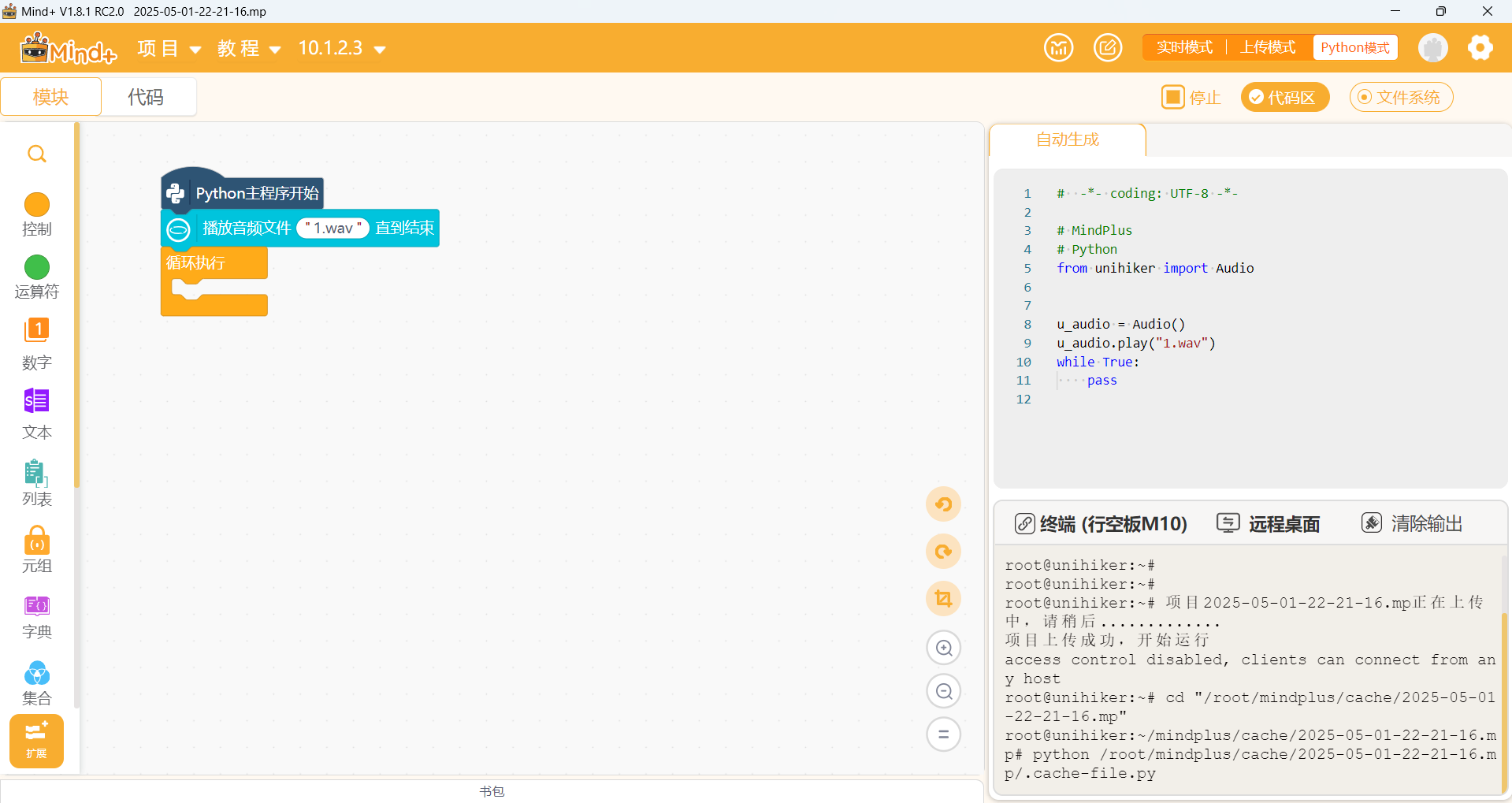Switch to the 代码 tab
This screenshot has height=803, width=1512.
coord(147,97)
